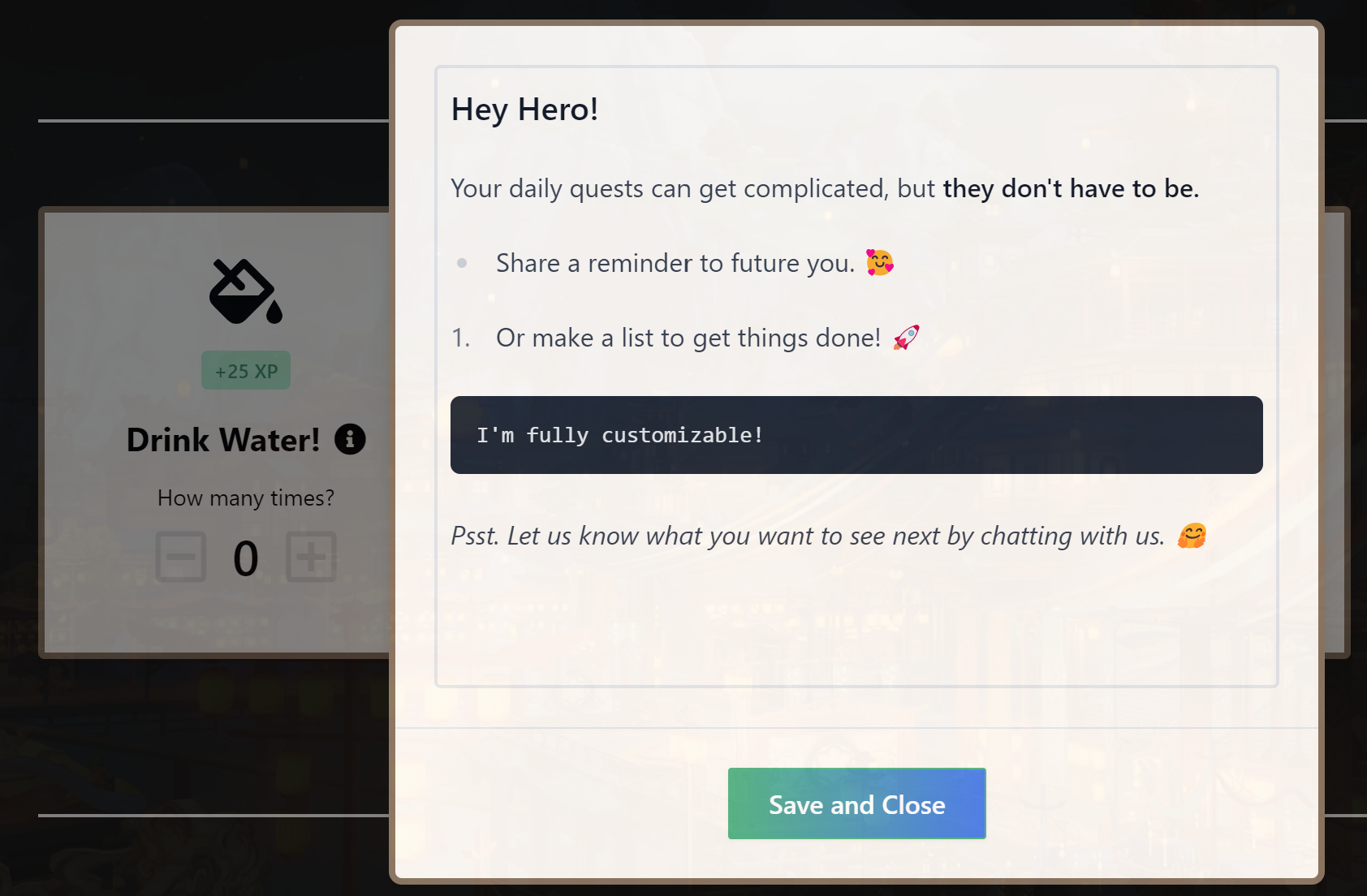Click the water bucket quest icon
Image resolution: width=1367 pixels, height=896 pixels.
[x=246, y=291]
